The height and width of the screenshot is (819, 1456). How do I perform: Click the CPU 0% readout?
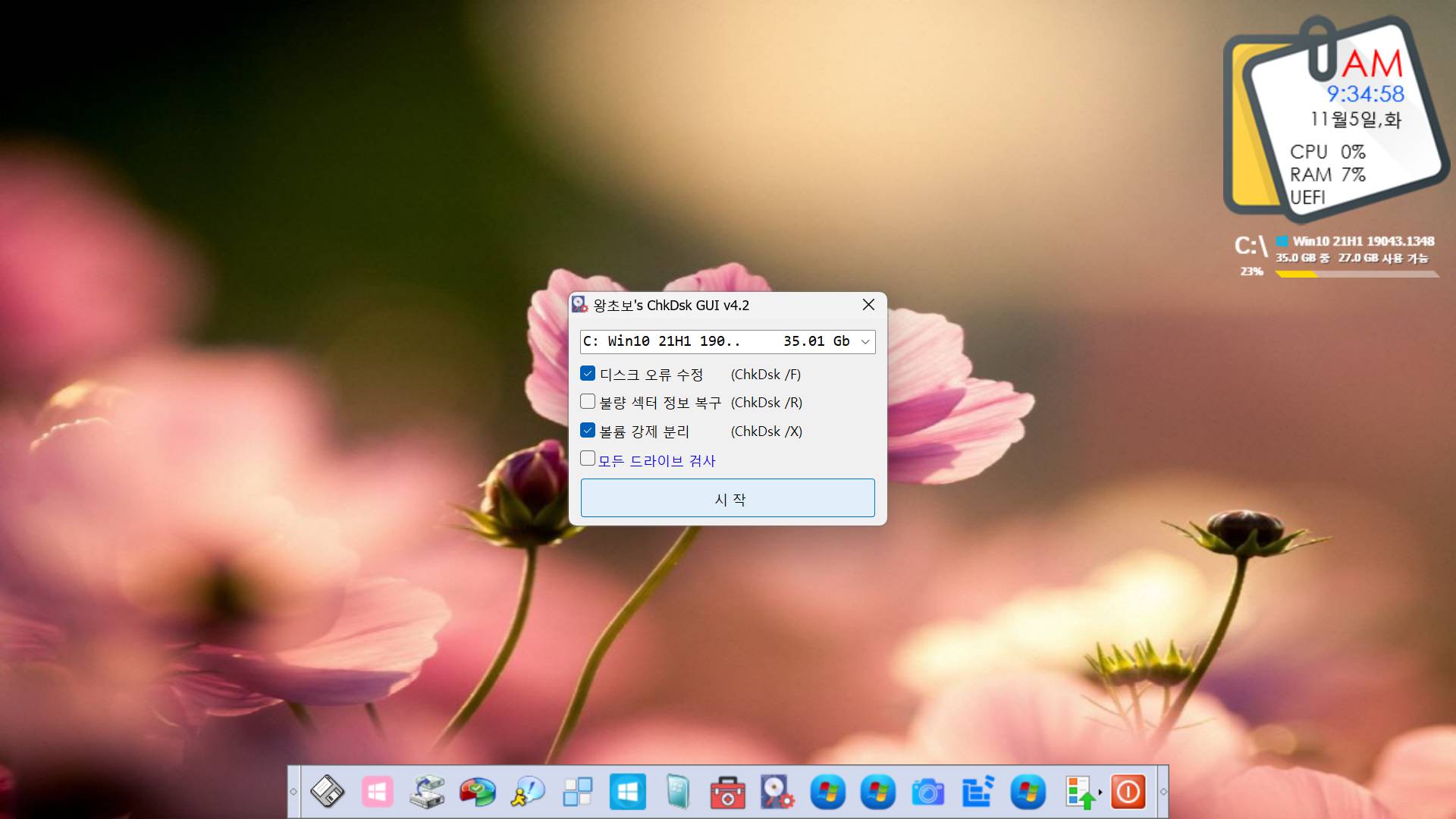[x=1328, y=152]
